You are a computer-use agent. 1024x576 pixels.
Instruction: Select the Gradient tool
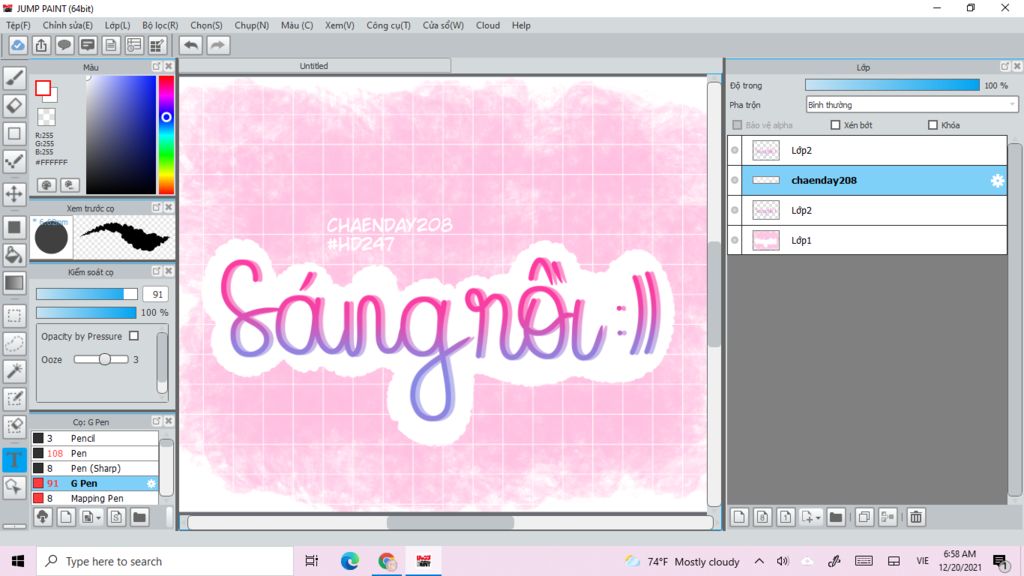pyautogui.click(x=14, y=283)
